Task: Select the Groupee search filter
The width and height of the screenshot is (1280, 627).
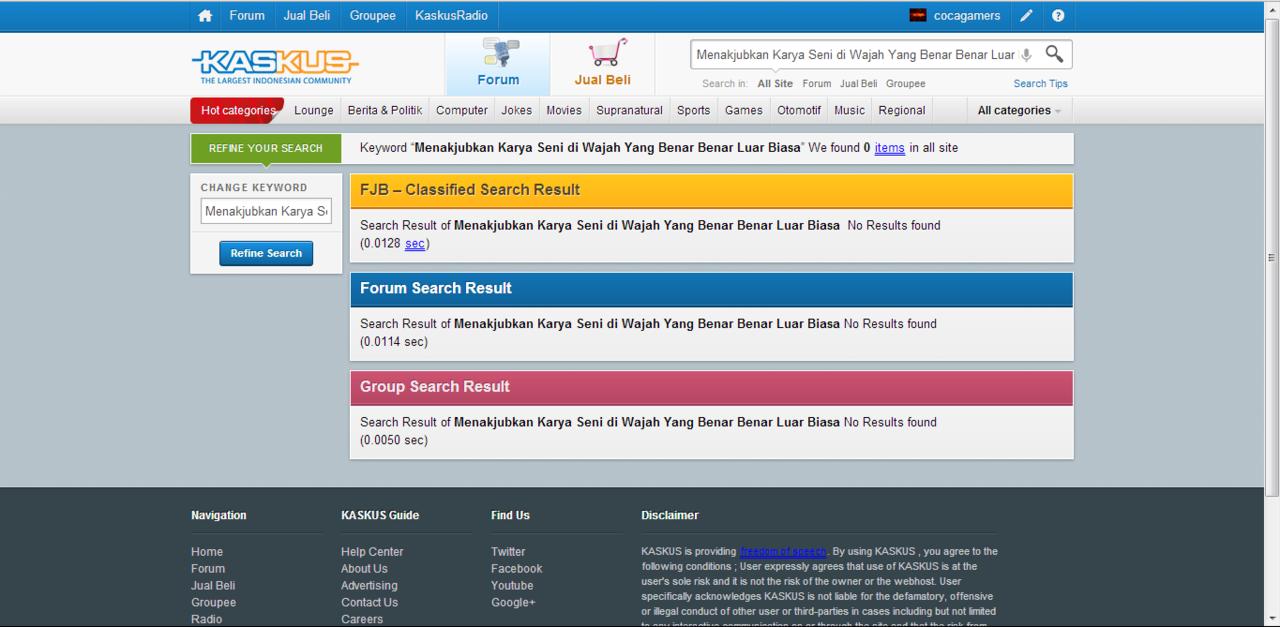Action: click(905, 84)
